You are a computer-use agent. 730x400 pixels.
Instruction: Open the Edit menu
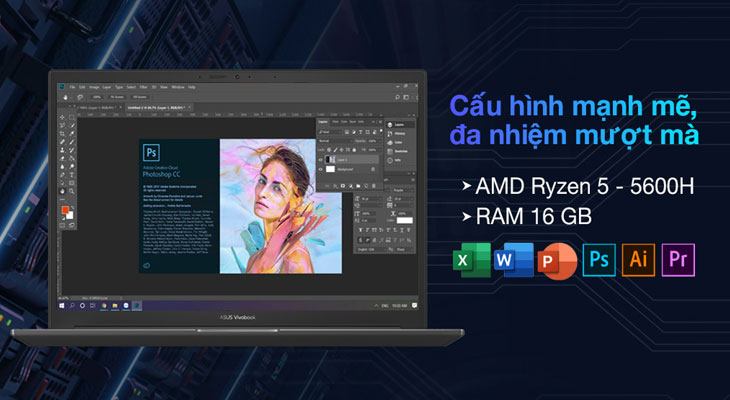[x=82, y=87]
